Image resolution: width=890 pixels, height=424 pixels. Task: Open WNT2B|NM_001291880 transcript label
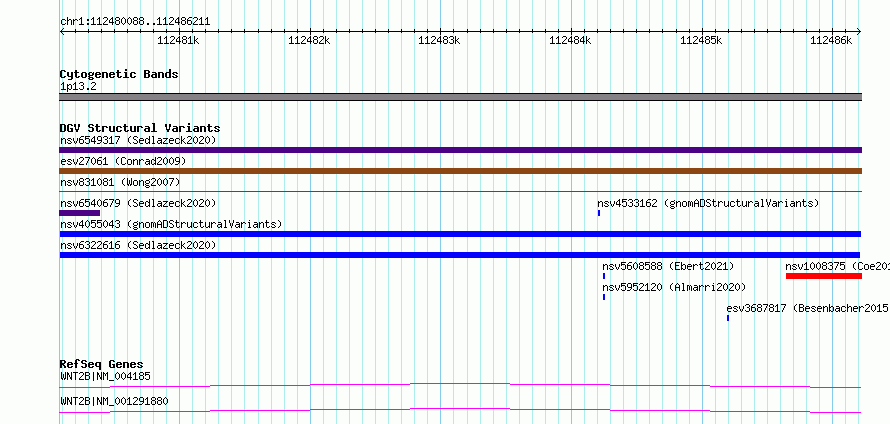114,402
